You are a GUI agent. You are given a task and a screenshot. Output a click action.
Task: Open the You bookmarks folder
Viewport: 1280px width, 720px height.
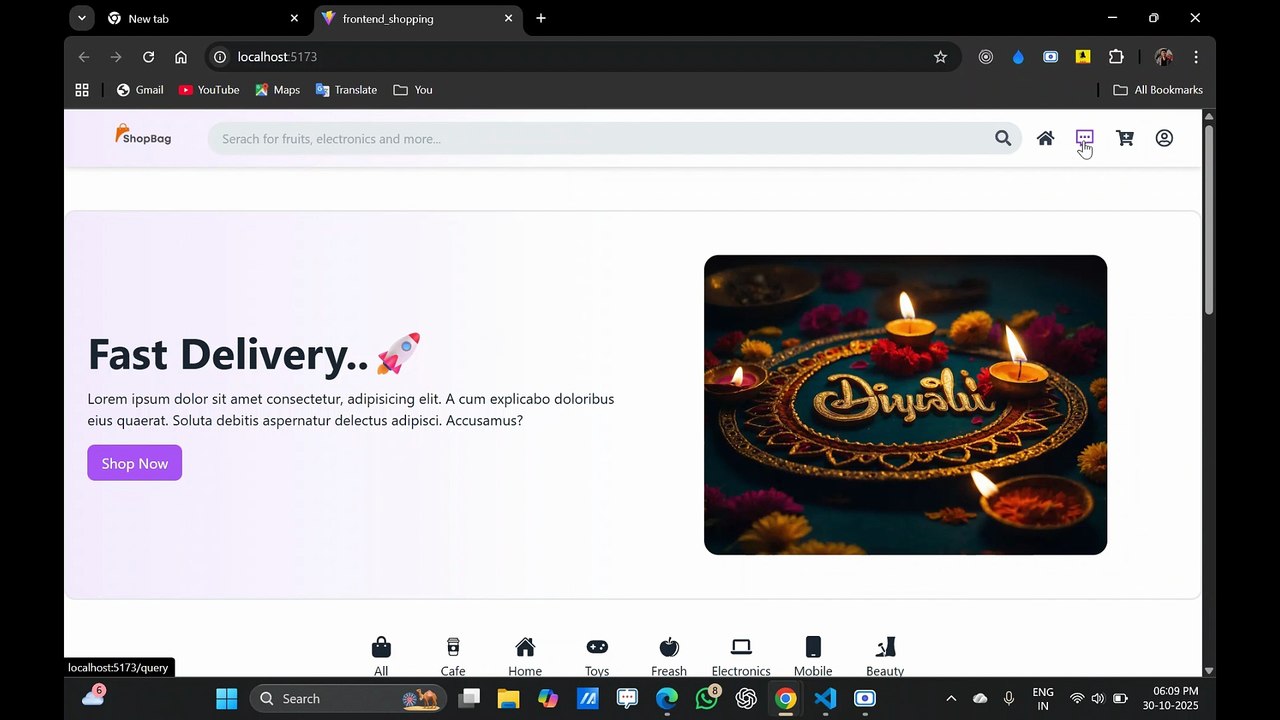pyautogui.click(x=413, y=90)
